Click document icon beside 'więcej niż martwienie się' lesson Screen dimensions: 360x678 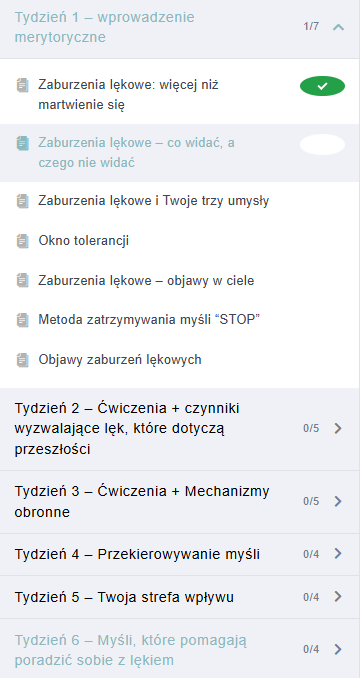tap(22, 85)
